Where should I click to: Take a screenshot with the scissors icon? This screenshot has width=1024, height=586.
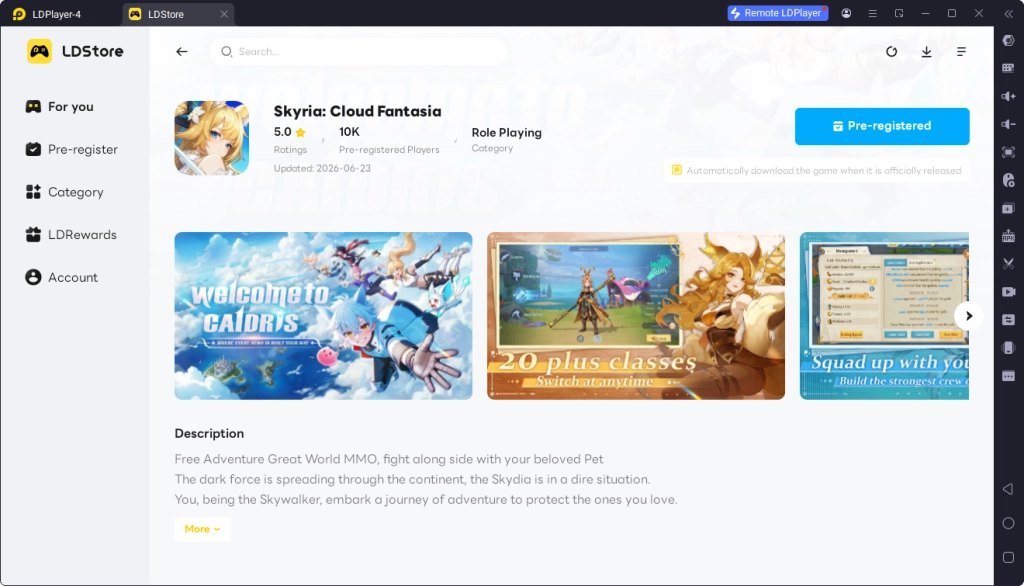[1008, 263]
